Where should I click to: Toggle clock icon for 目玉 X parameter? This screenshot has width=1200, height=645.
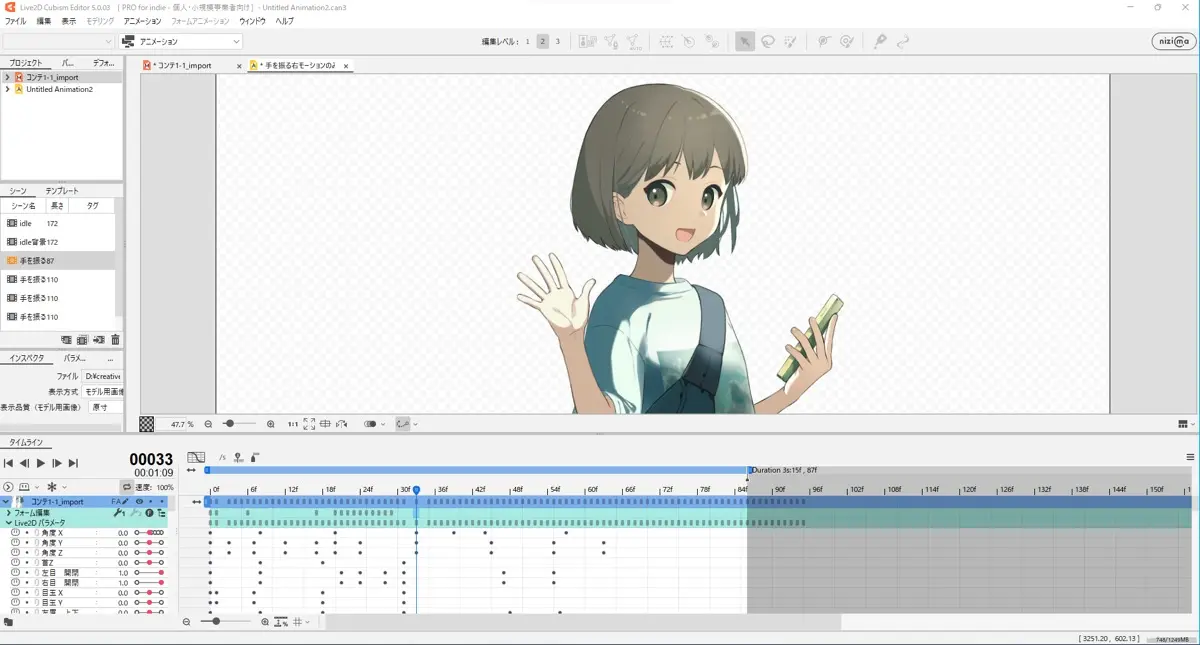[x=15, y=592]
